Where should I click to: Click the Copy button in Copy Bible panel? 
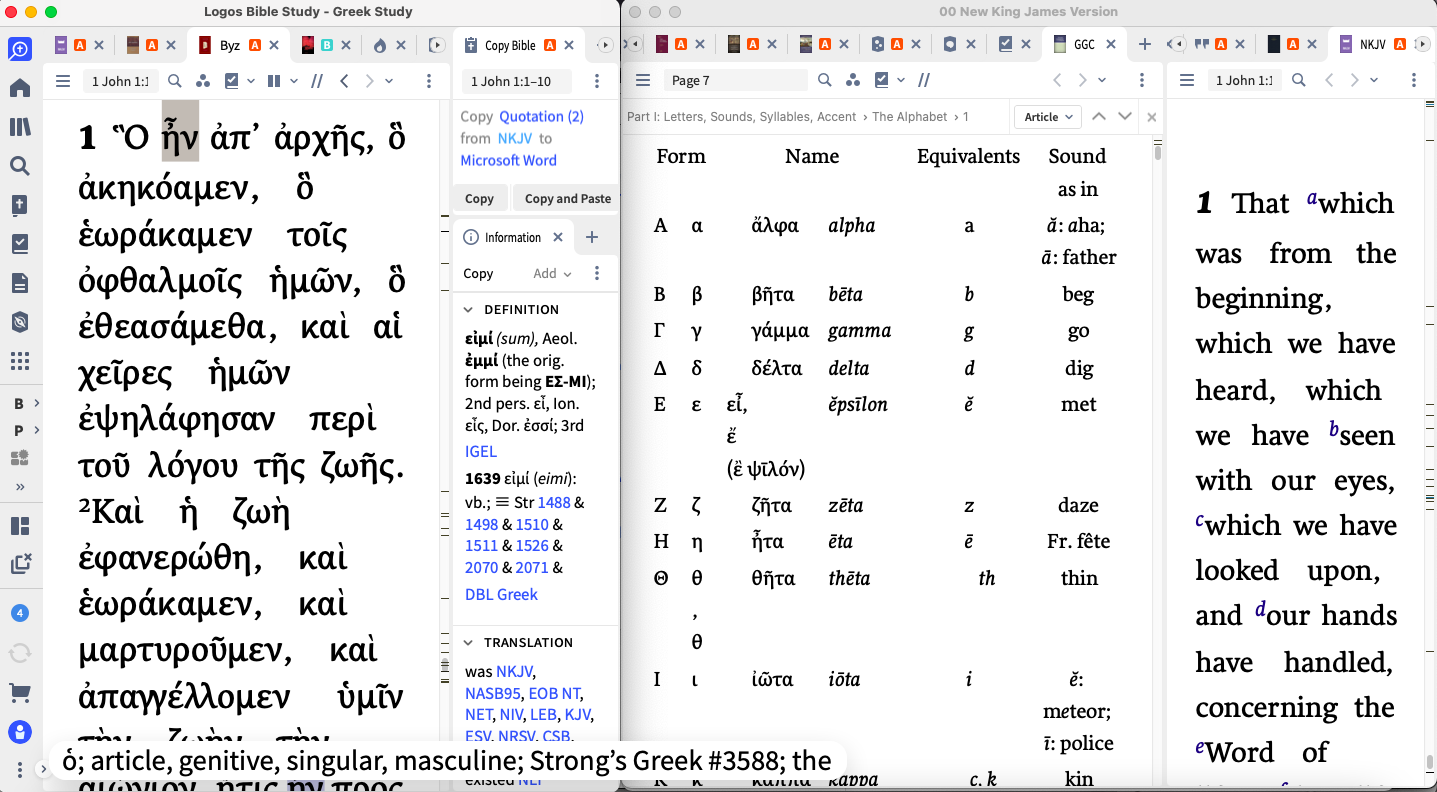(479, 198)
